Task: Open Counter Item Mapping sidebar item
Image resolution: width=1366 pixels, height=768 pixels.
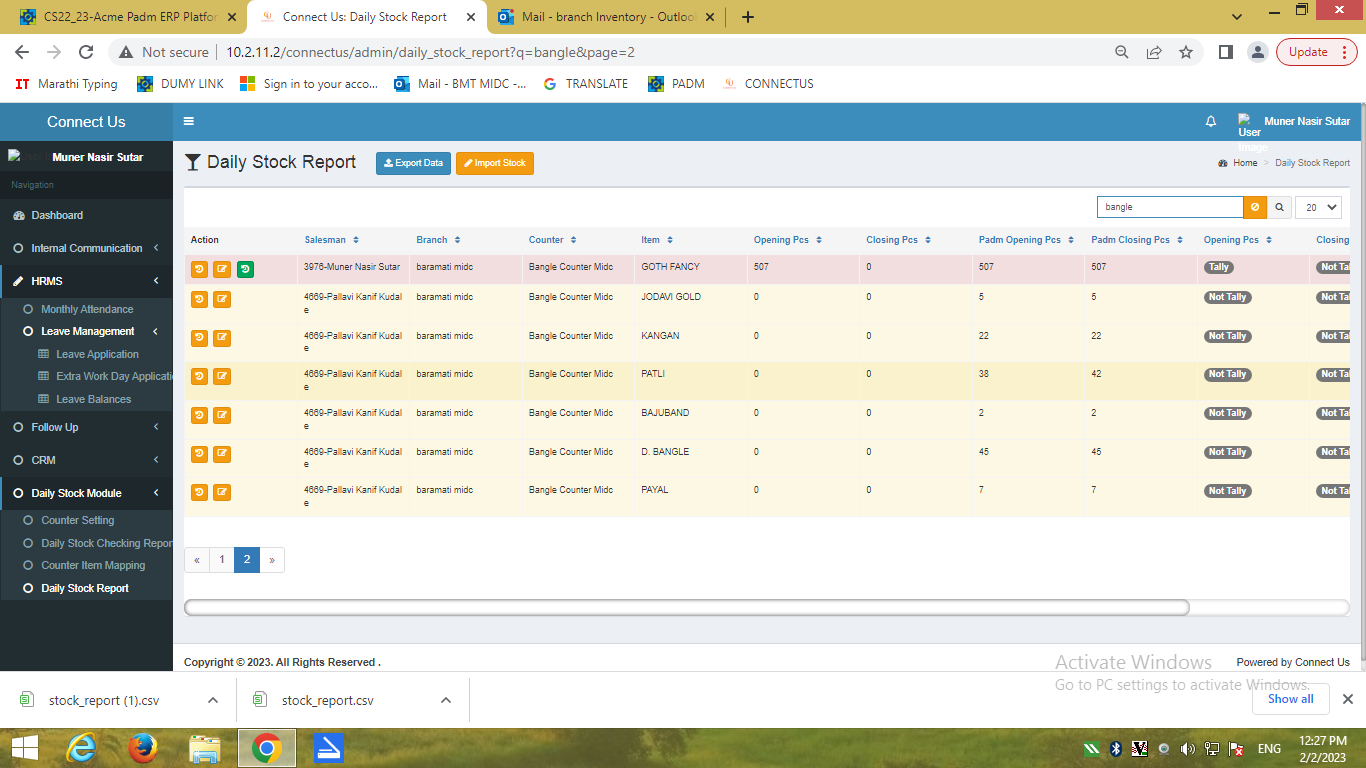Action: coord(93,565)
